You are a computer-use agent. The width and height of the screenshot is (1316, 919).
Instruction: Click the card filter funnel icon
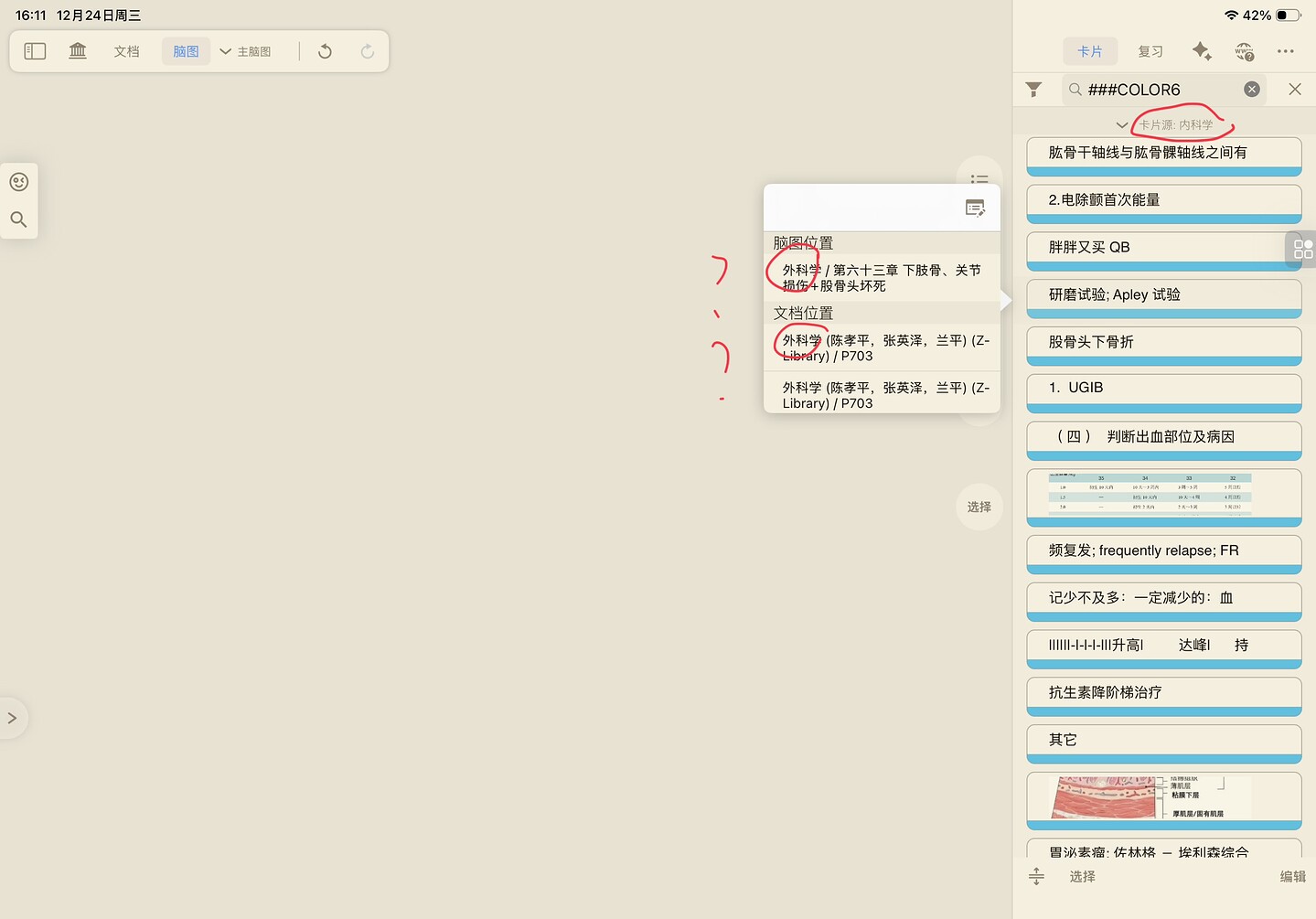pos(1033,89)
